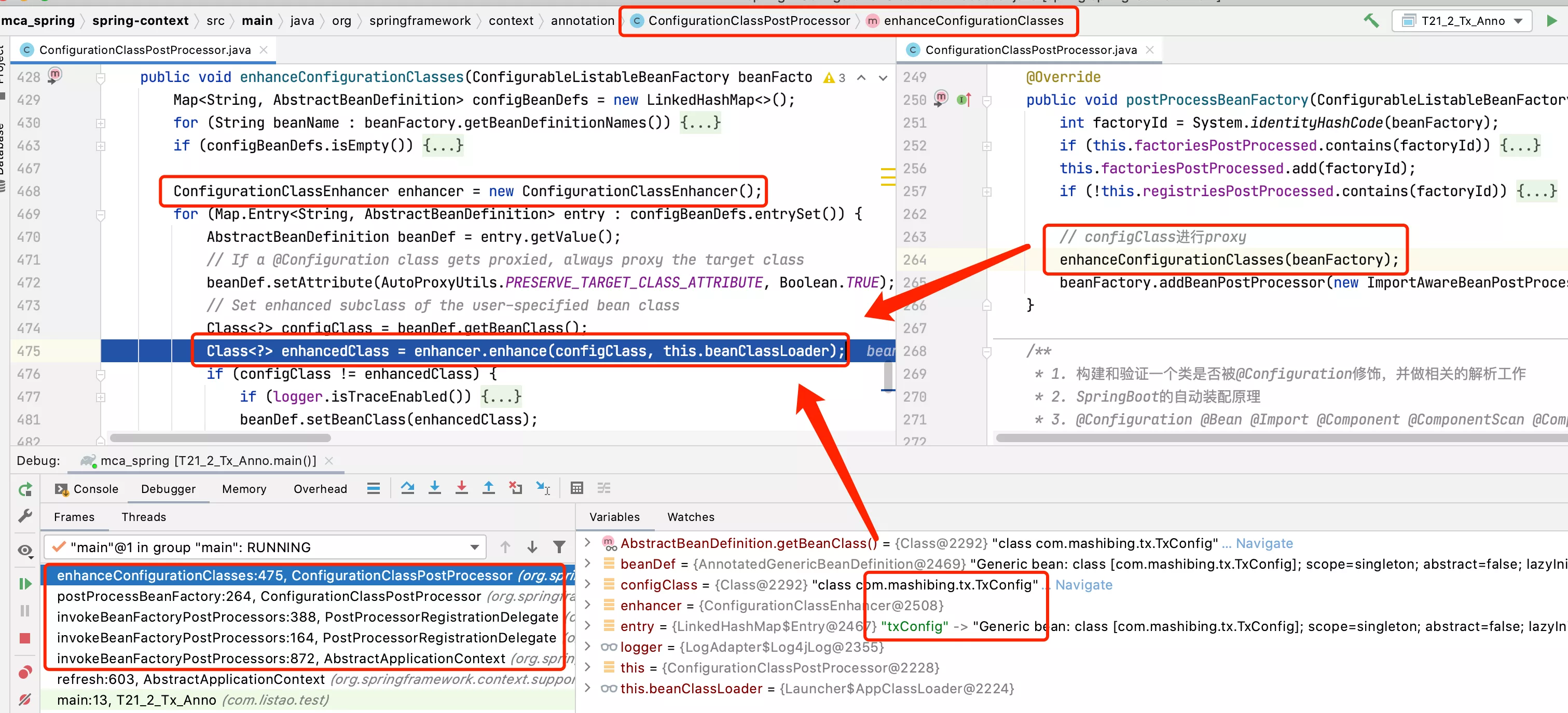Click the warnings indicator showing 3

tap(834, 77)
